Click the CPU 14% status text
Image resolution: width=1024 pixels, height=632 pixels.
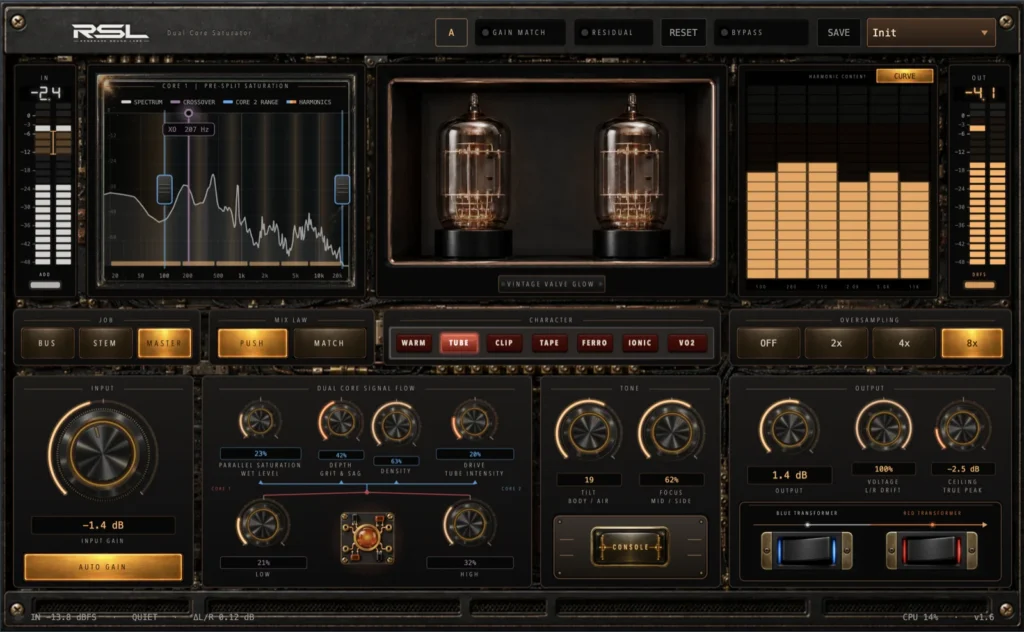pyautogui.click(x=920, y=616)
